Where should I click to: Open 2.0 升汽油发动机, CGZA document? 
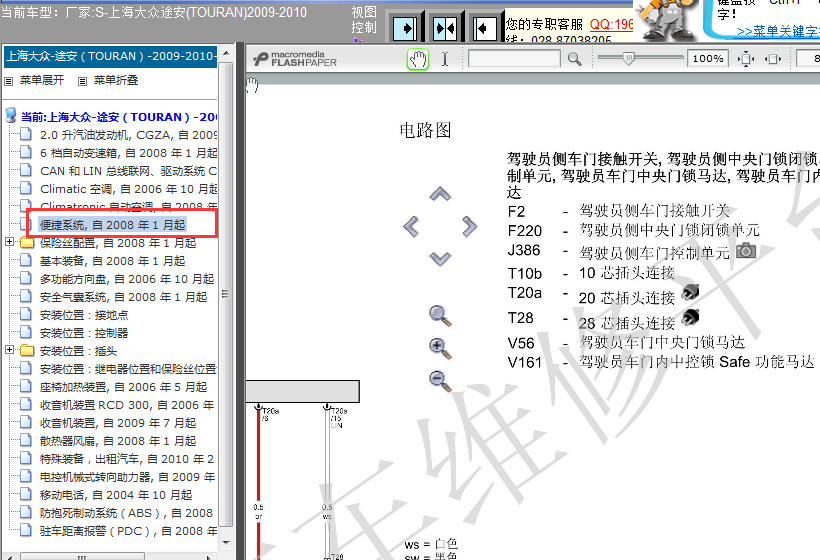(128, 135)
